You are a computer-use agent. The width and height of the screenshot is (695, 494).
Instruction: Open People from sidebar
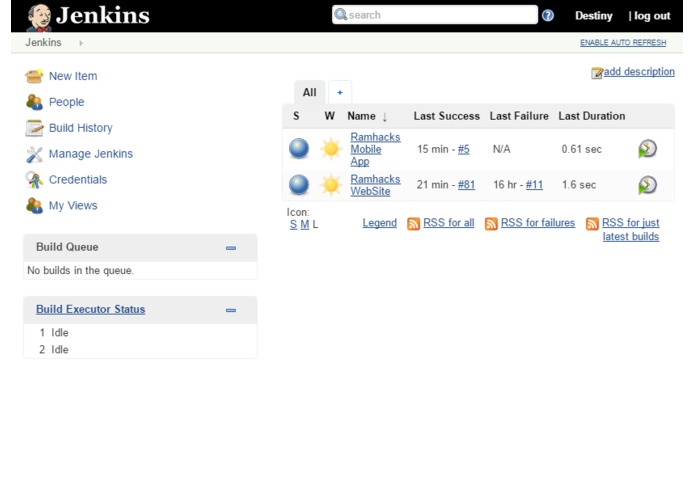pos(66,102)
